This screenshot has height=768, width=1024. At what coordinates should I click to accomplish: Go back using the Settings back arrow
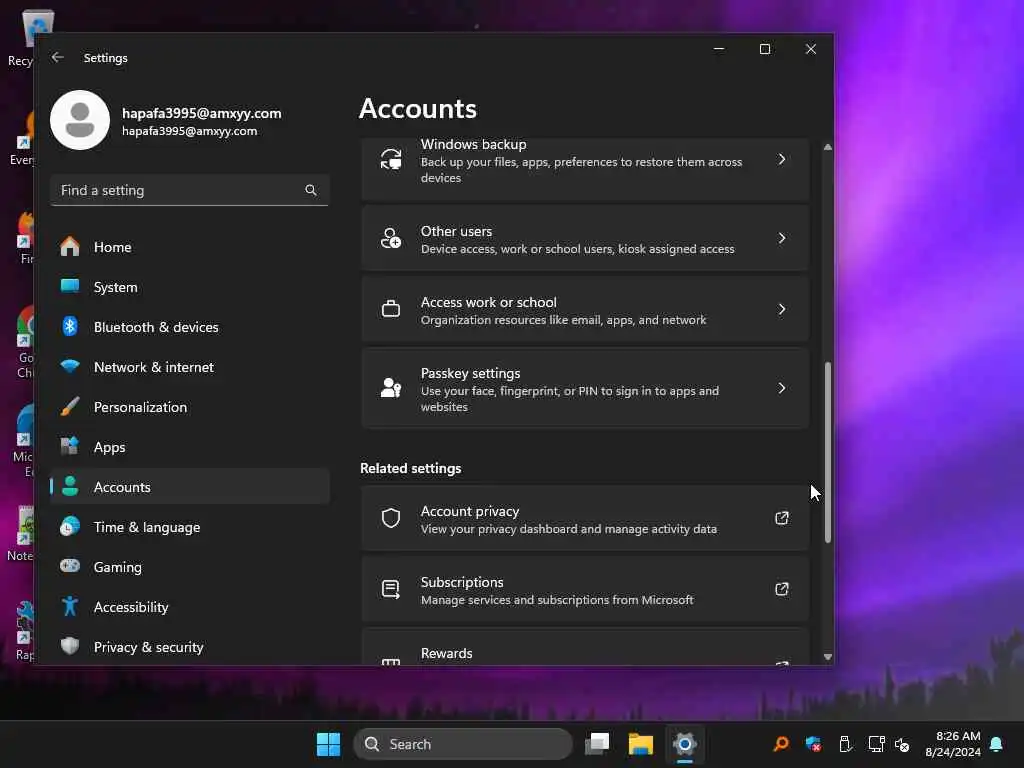click(x=57, y=57)
